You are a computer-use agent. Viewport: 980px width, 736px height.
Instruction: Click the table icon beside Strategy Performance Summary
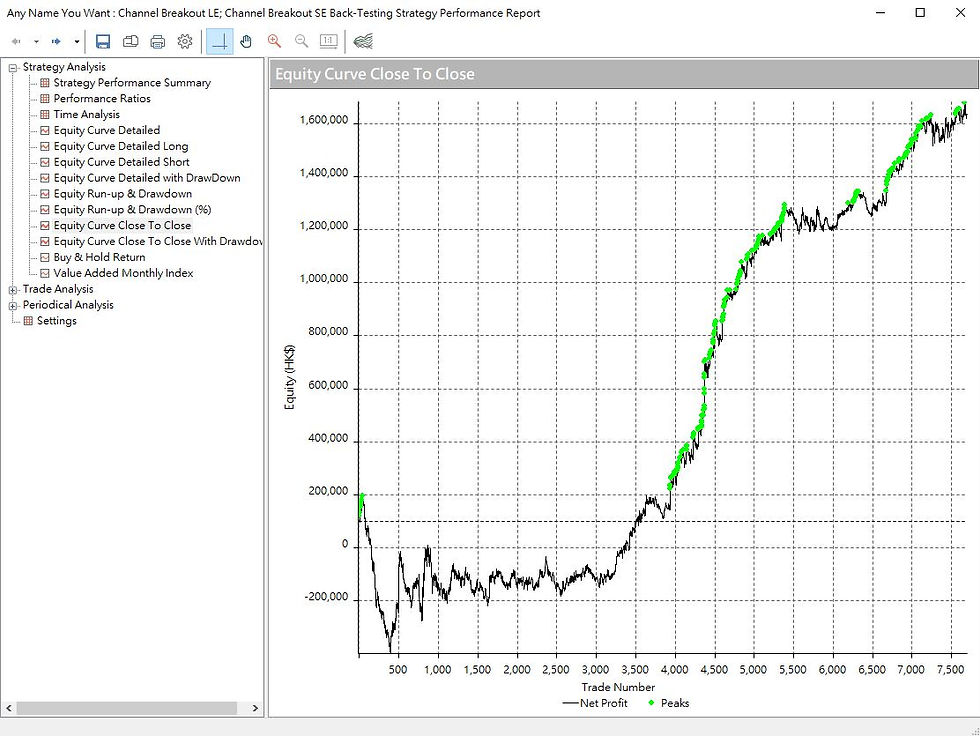44,82
